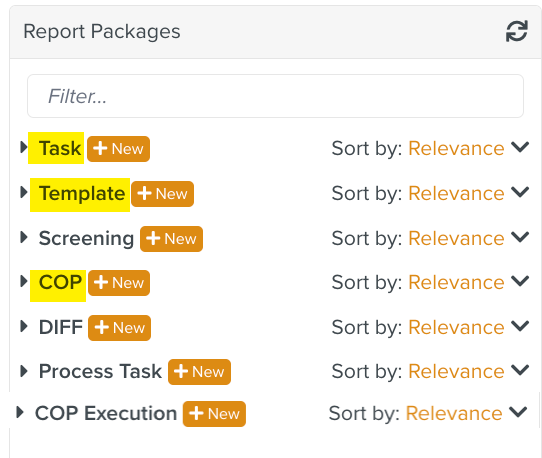Open Template sort chevron dropdown
Viewport: 542px width, 458px height.
point(520,192)
